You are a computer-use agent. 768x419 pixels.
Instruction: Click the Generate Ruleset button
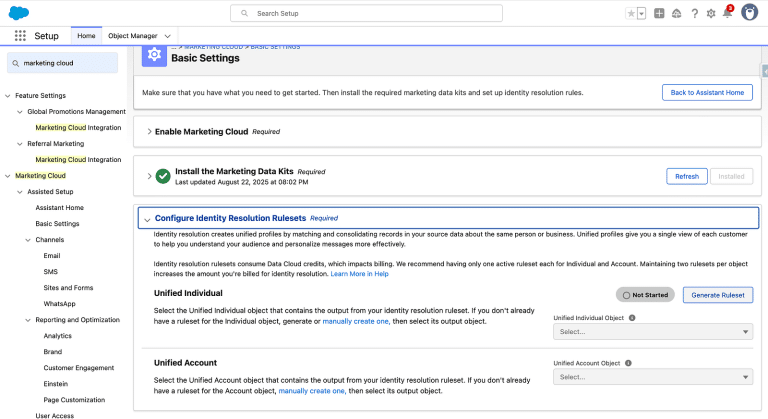(717, 295)
